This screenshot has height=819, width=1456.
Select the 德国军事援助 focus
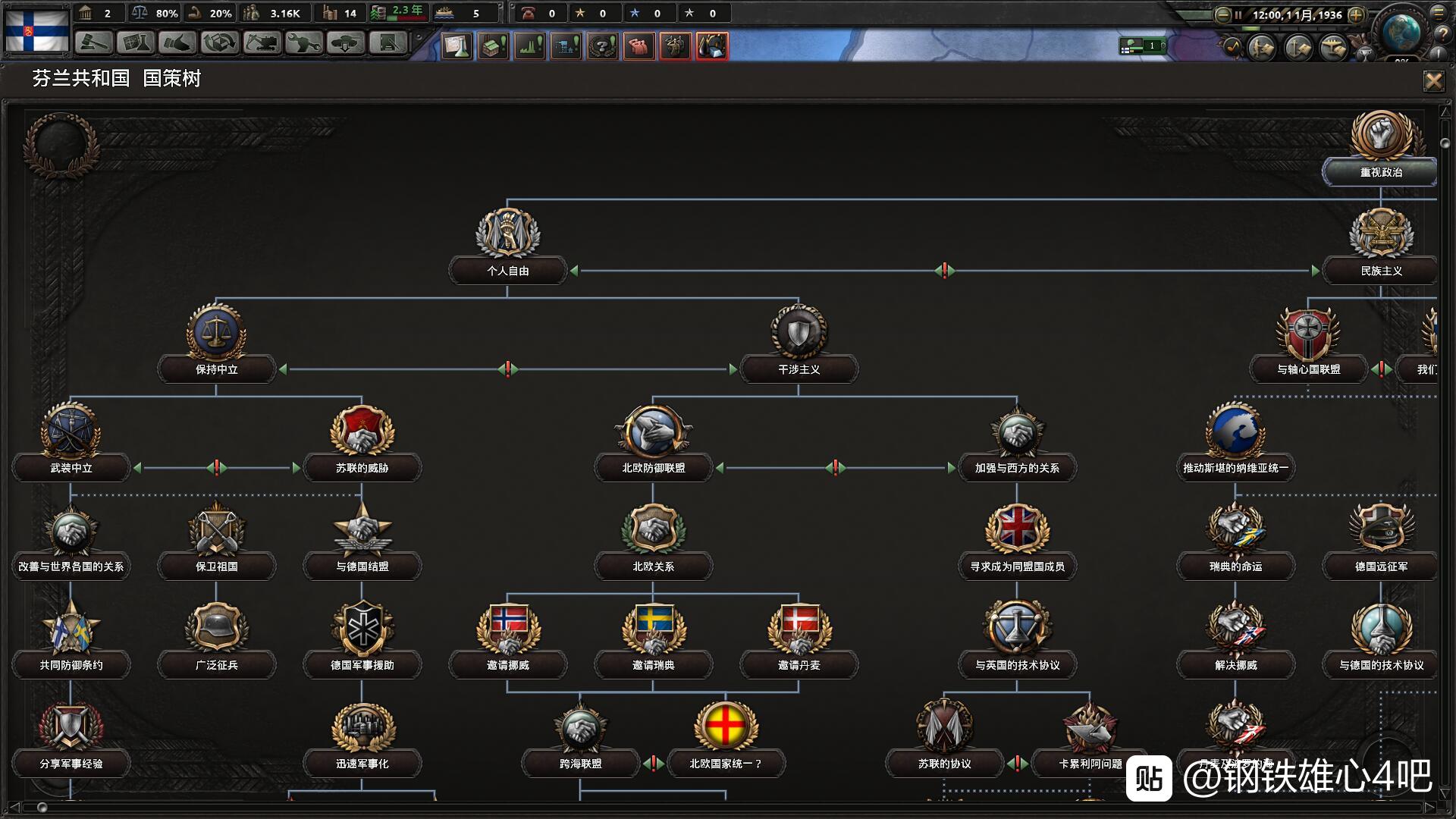coord(362,665)
